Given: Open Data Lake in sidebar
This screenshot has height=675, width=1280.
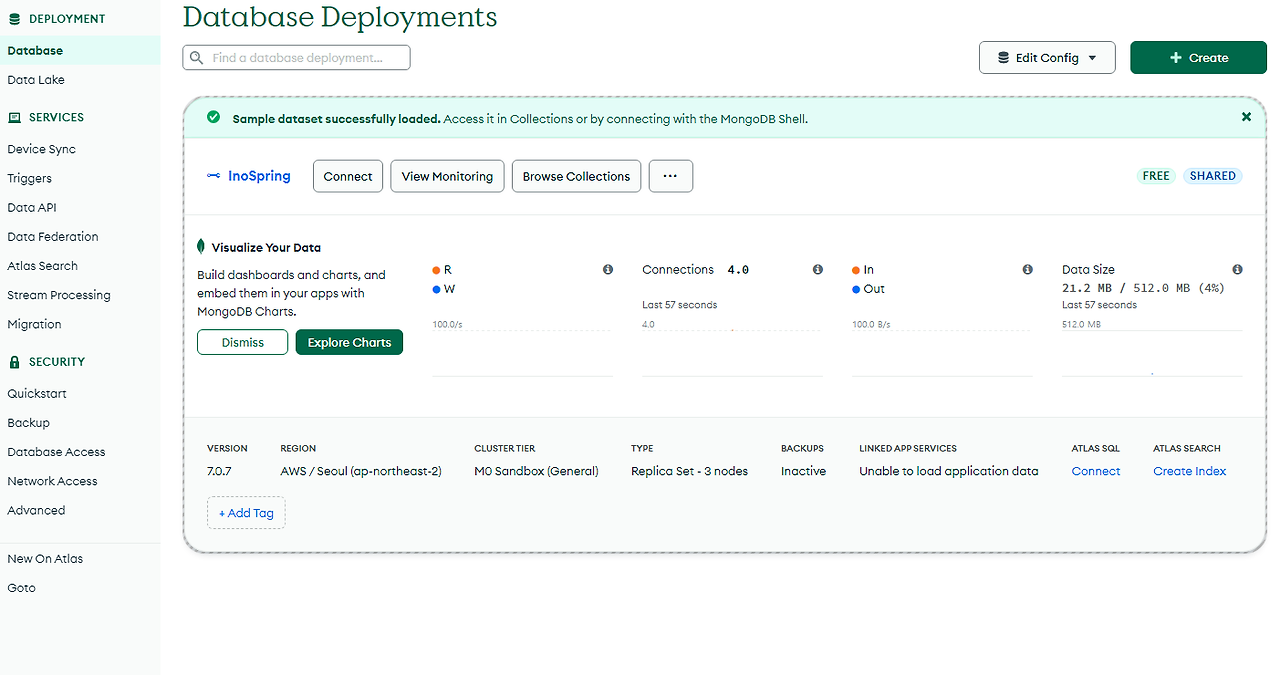Looking at the screenshot, I should pyautogui.click(x=36, y=80).
